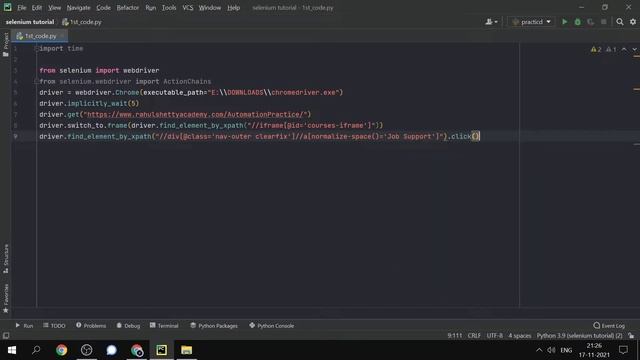Open the Debug tool window
Screen dimensions: 640x360
pyautogui.click(x=128, y=326)
